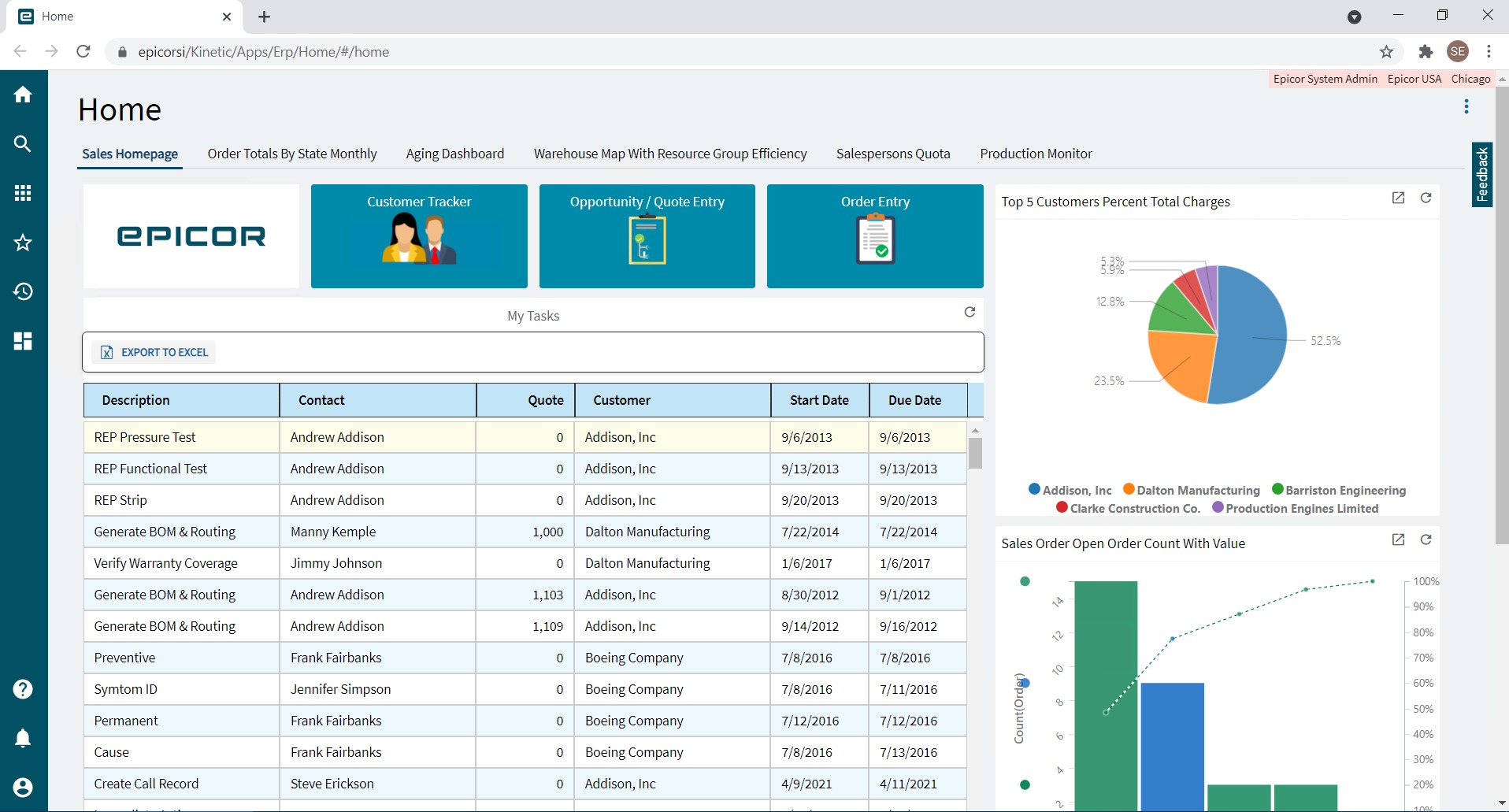Open the search icon in left sidebar

pos(23,144)
